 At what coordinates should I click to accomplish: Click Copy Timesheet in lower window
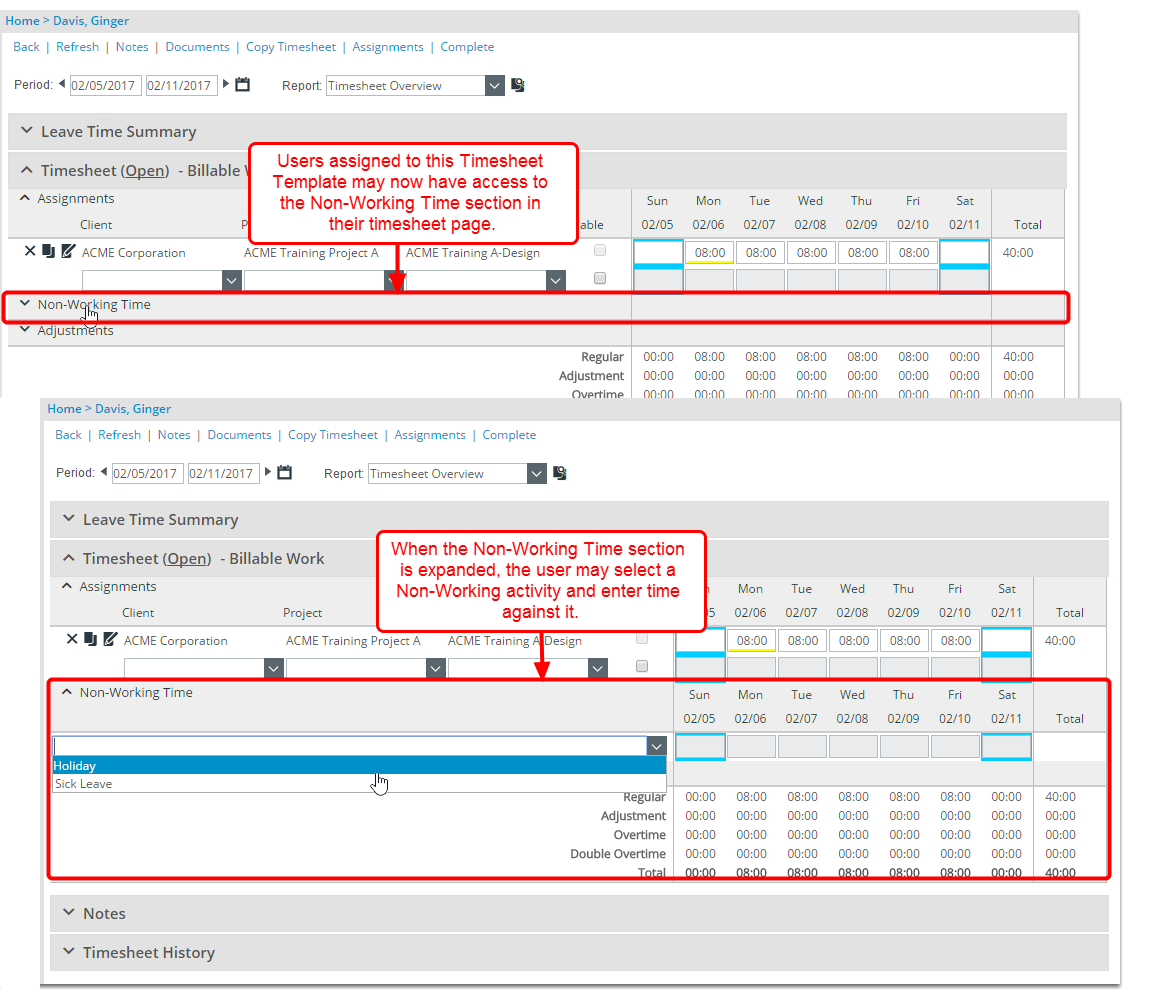click(333, 435)
